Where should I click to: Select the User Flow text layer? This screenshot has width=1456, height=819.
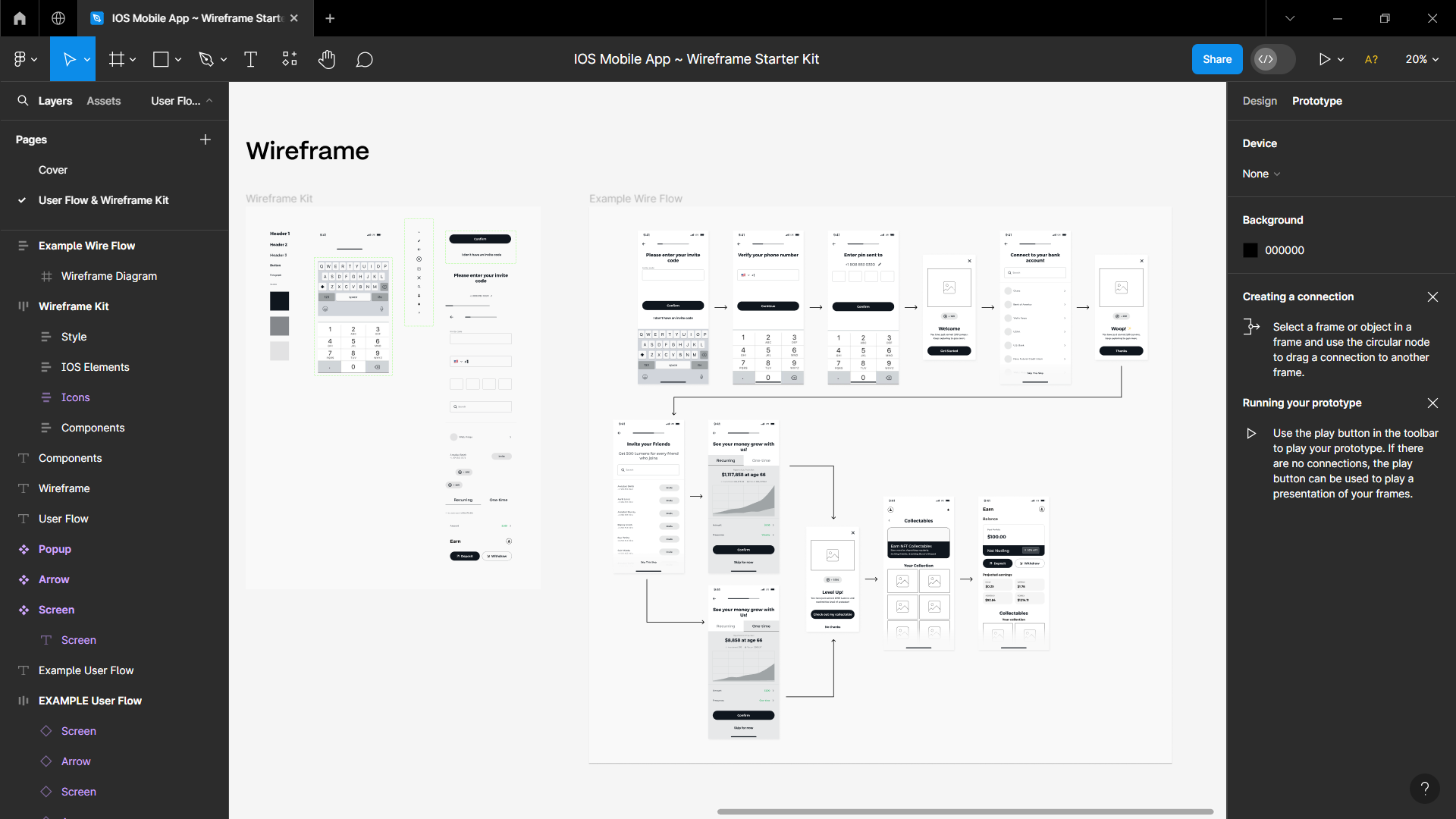coord(63,519)
